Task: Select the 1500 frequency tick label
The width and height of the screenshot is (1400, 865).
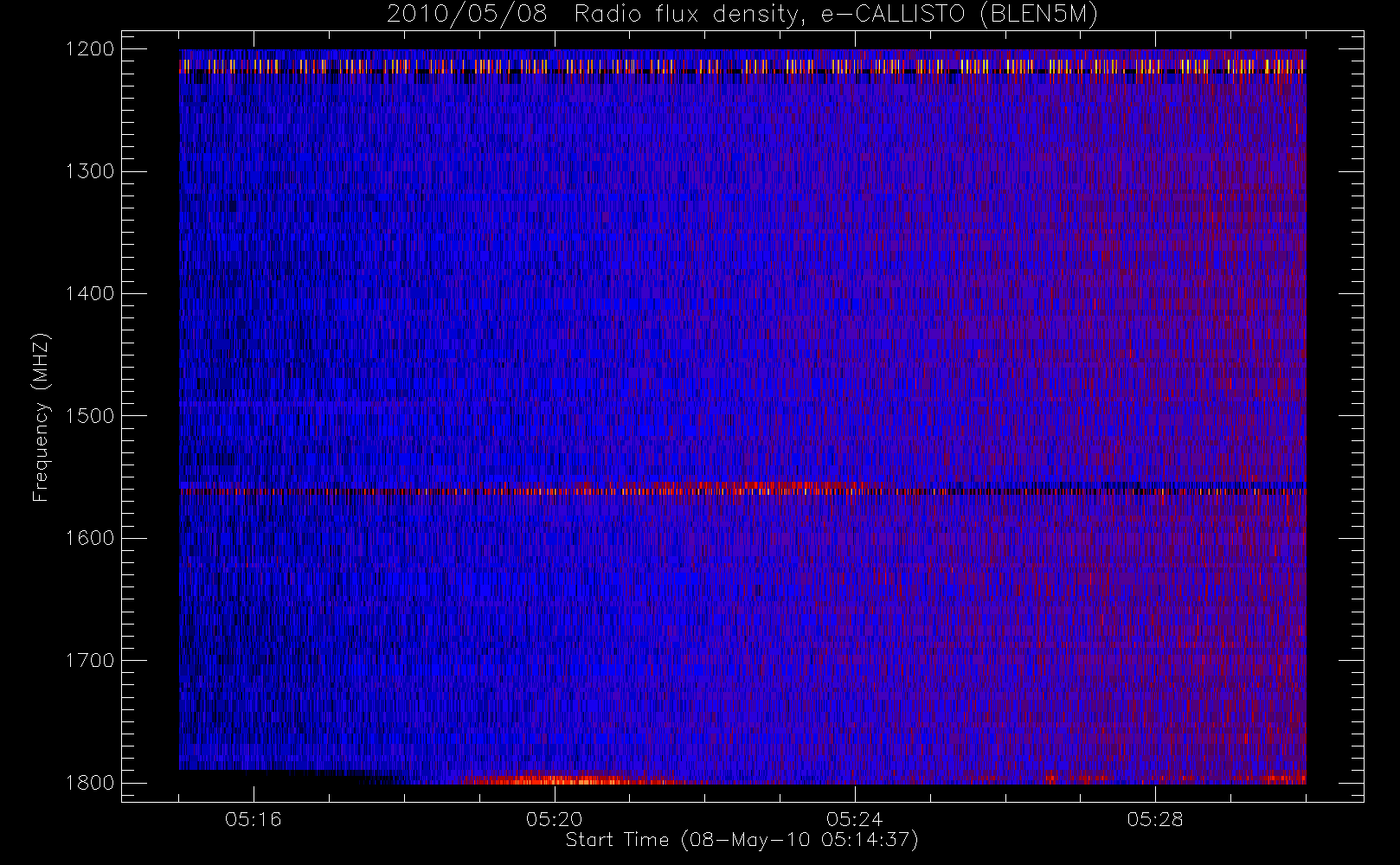Action: (90, 416)
